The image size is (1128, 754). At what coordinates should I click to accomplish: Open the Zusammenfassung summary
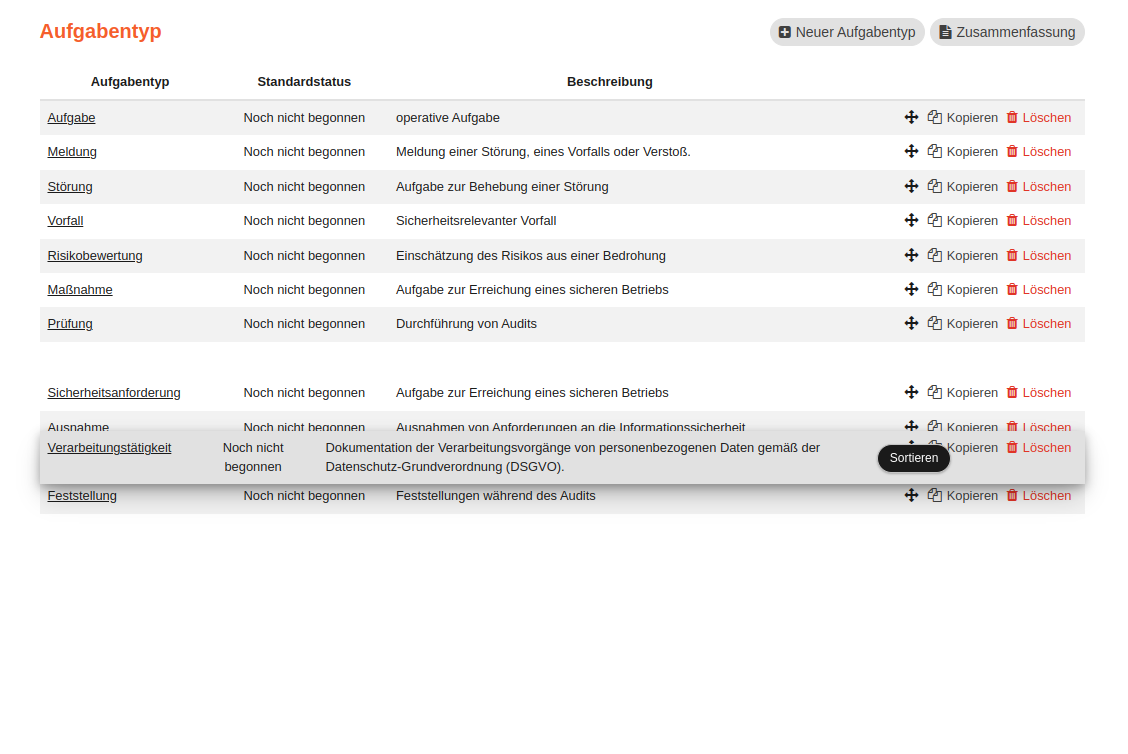pos(1007,32)
